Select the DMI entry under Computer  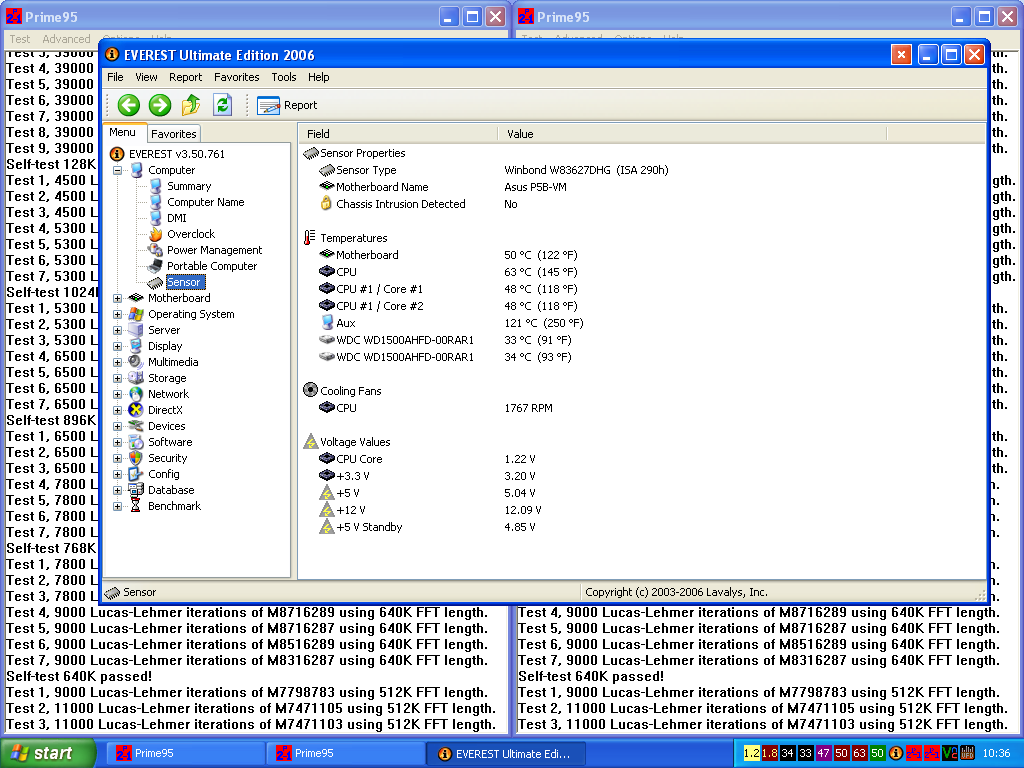pyautogui.click(x=176, y=218)
